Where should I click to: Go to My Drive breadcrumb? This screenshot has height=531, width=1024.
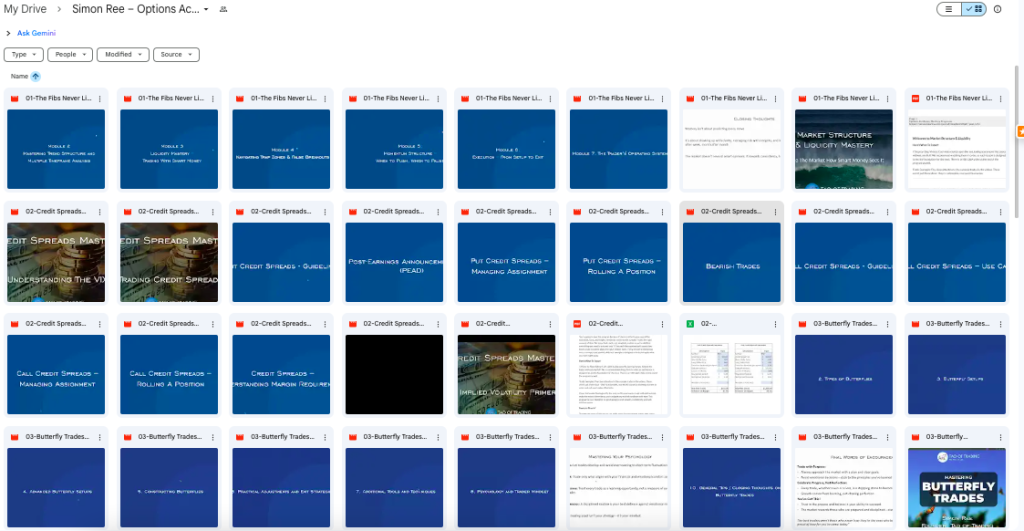pos(25,9)
